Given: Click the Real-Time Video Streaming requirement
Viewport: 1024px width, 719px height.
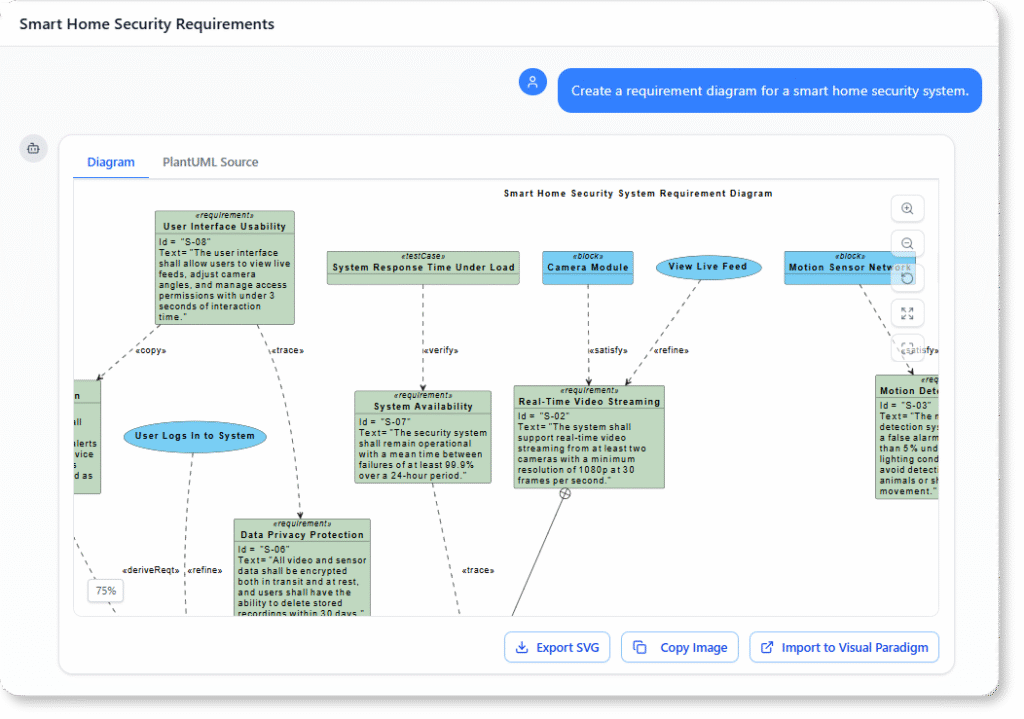Looking at the screenshot, I should click(x=588, y=436).
